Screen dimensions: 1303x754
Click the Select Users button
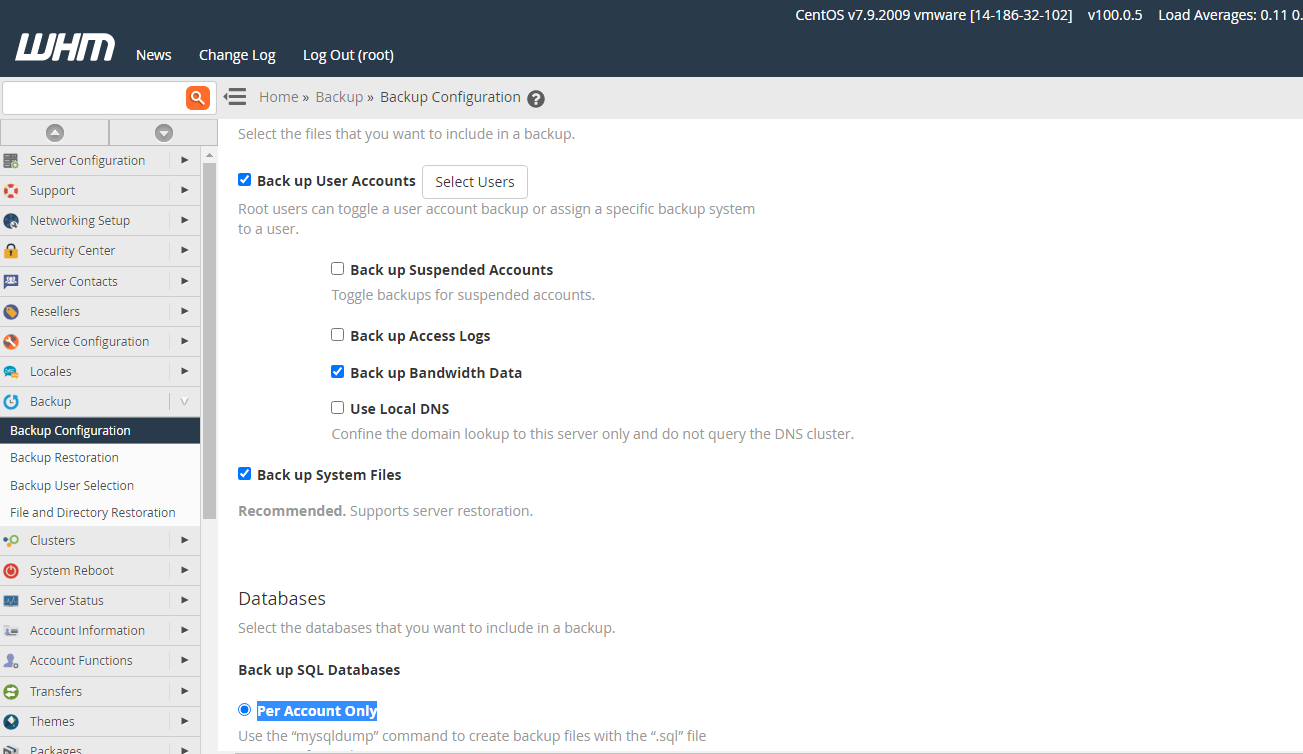(x=475, y=182)
